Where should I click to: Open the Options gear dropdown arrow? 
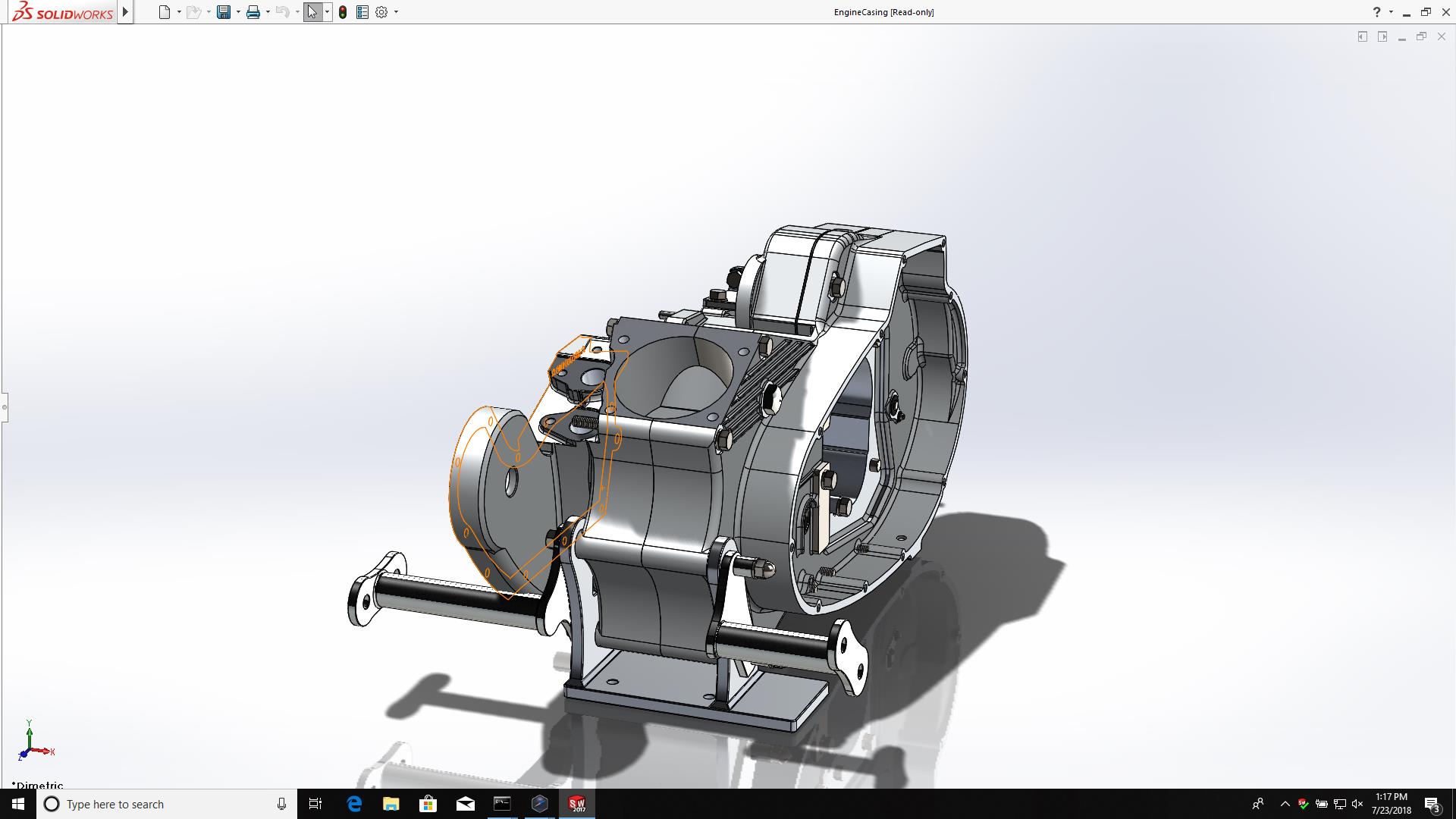click(x=396, y=12)
